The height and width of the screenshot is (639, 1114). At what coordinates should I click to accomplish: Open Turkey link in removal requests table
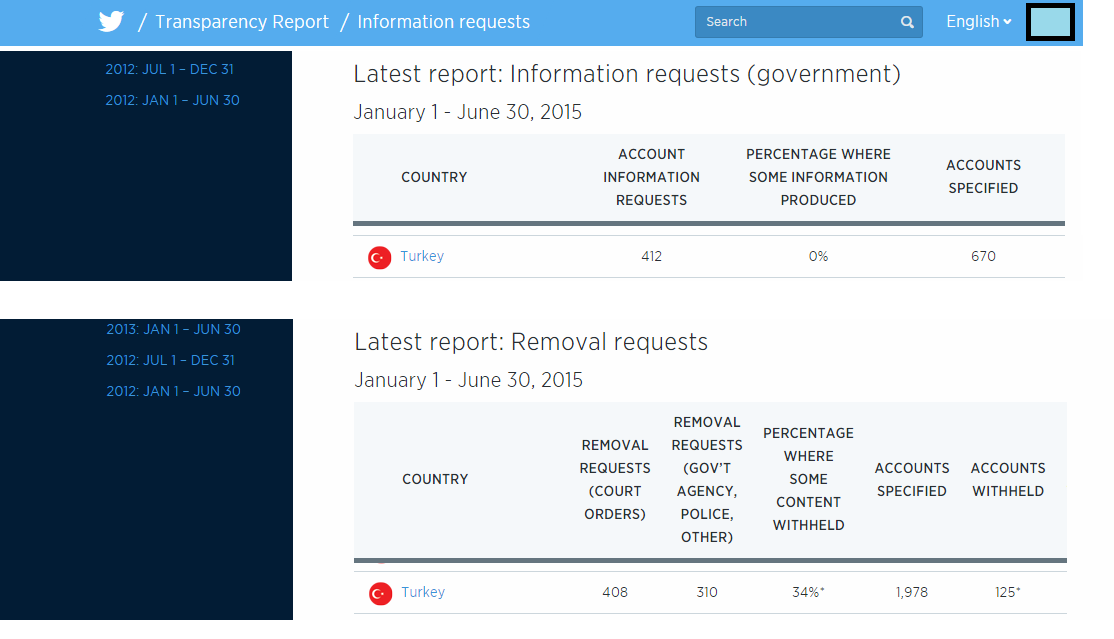tap(423, 592)
